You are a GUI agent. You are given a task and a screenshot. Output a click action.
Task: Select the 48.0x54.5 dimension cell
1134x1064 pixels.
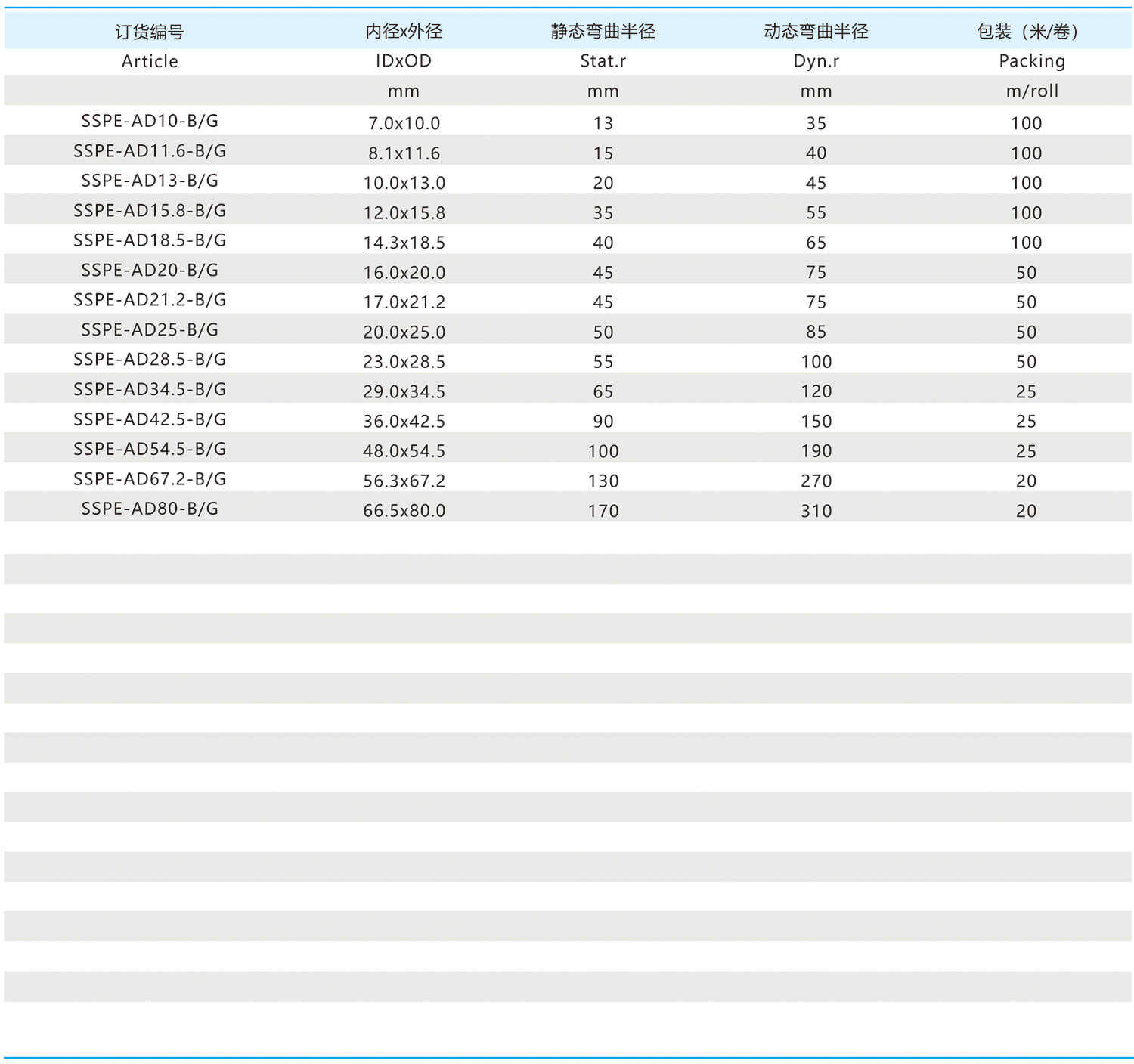[x=404, y=451]
